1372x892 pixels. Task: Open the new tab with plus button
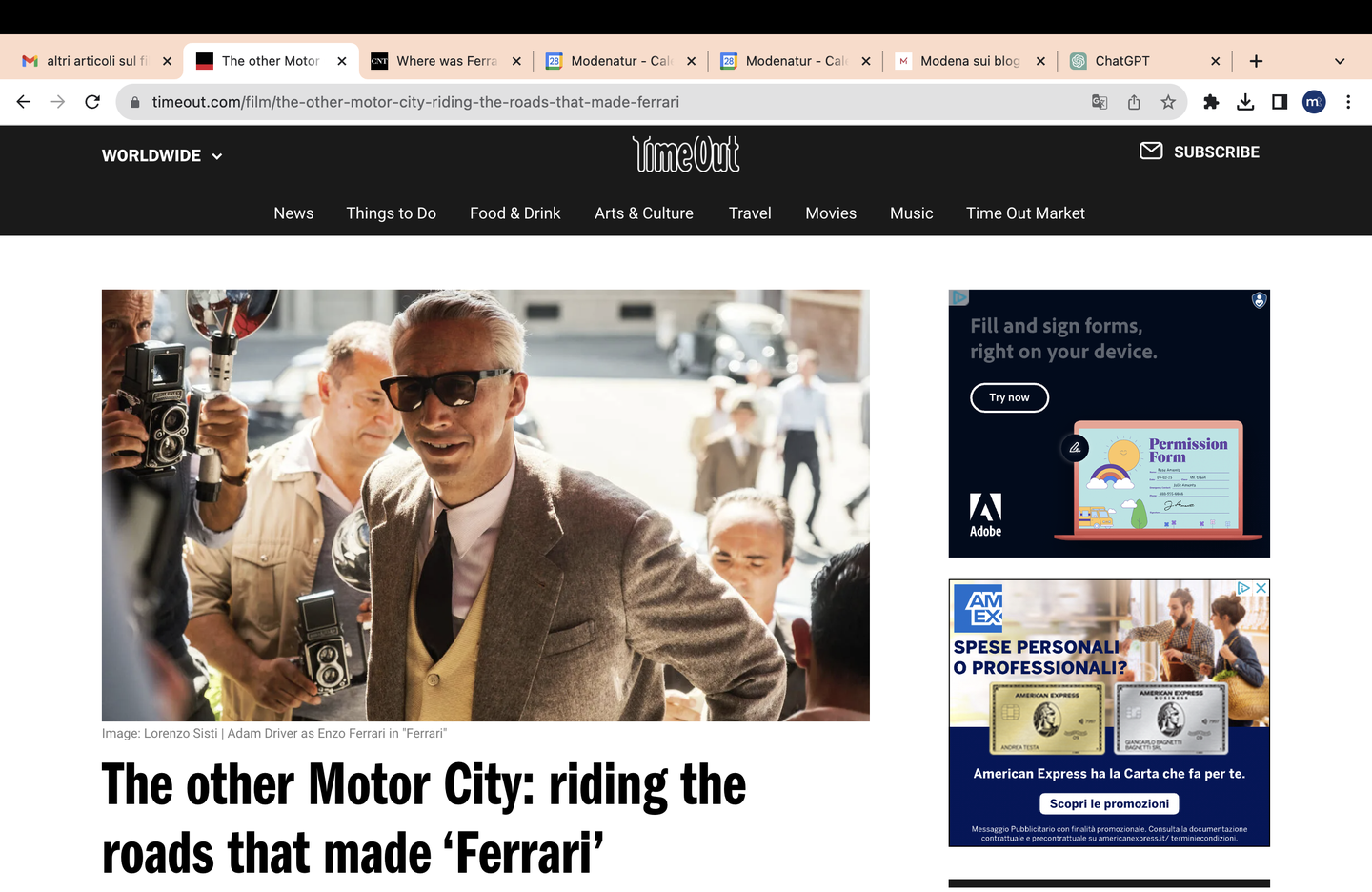coord(1256,61)
